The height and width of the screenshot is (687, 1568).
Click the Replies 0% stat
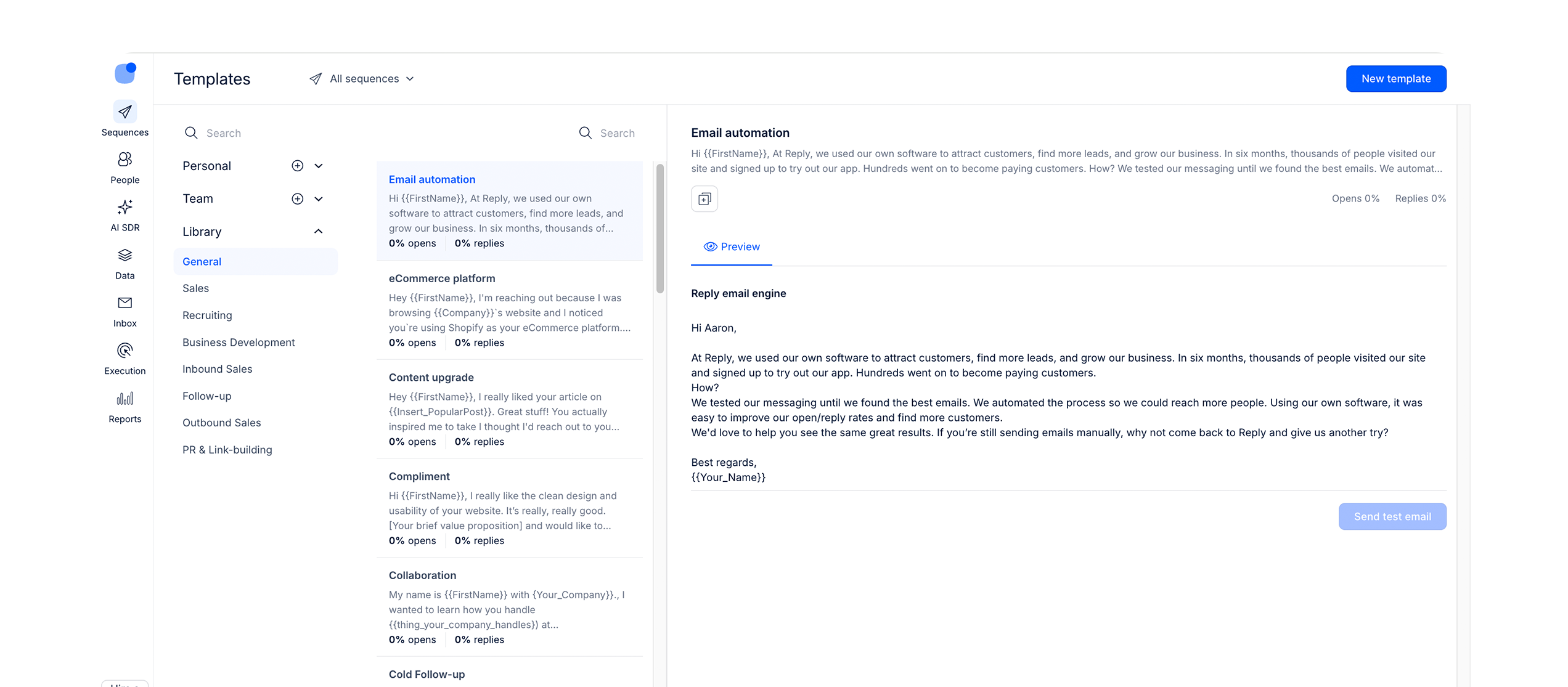[x=1420, y=198]
